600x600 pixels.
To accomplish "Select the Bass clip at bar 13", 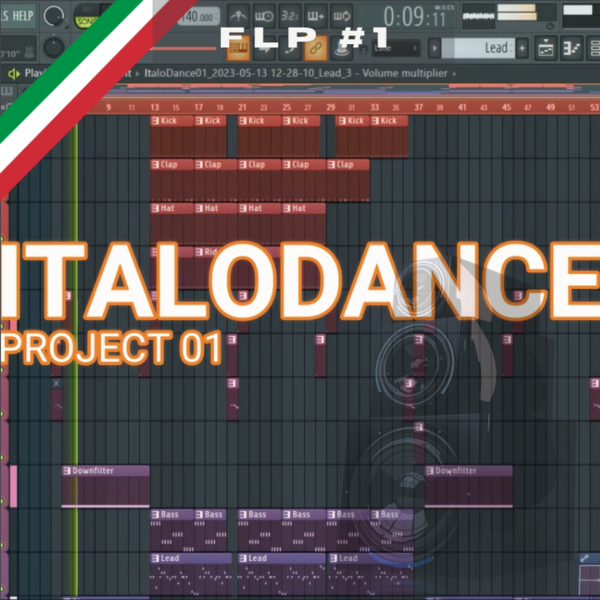I will (x=172, y=530).
